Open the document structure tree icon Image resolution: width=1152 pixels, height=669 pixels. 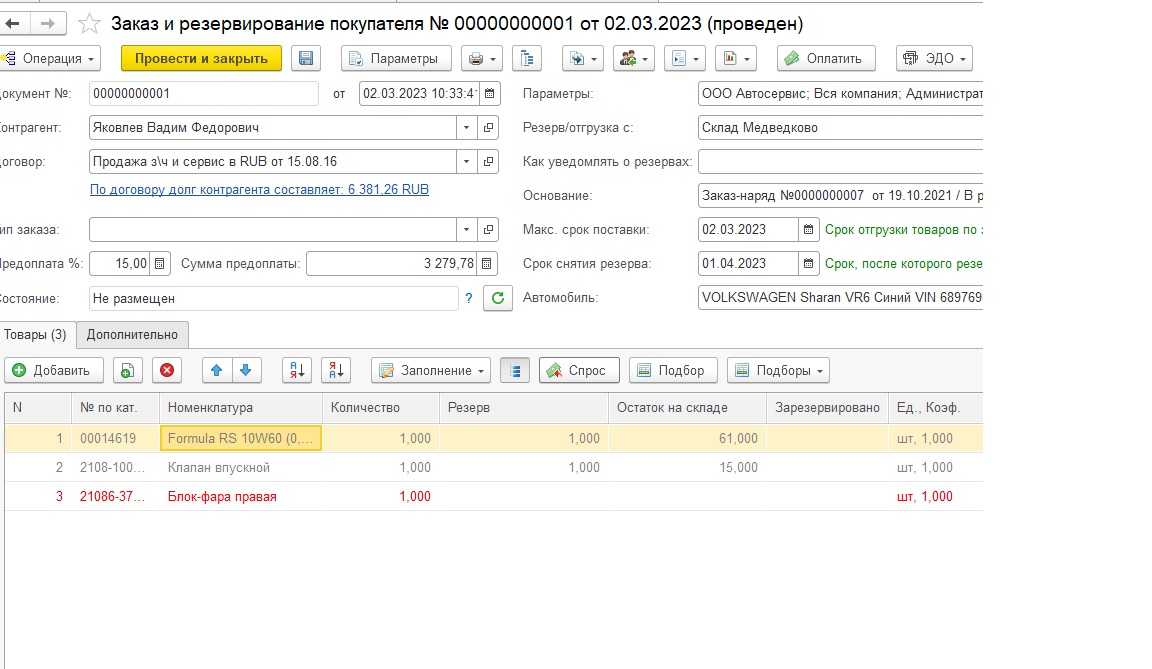[527, 59]
